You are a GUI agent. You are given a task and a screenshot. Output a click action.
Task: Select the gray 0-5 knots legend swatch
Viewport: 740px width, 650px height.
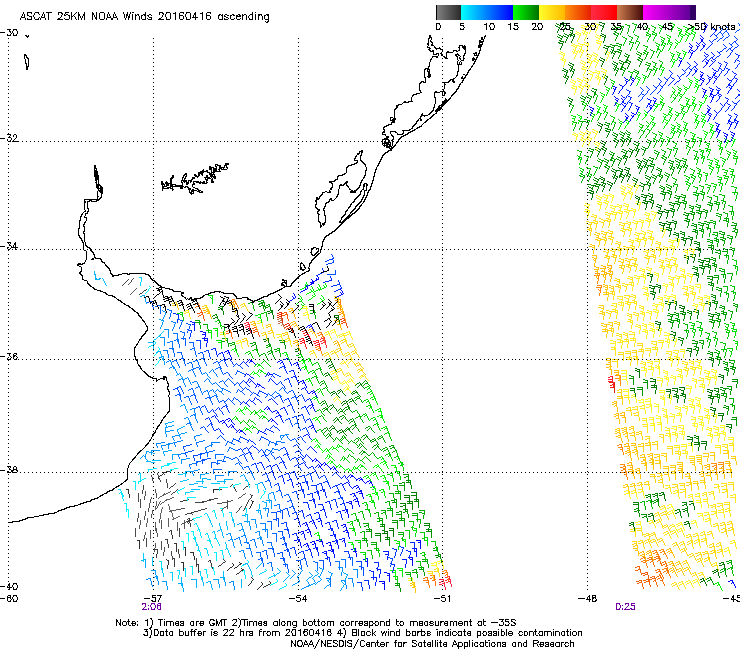pos(448,12)
